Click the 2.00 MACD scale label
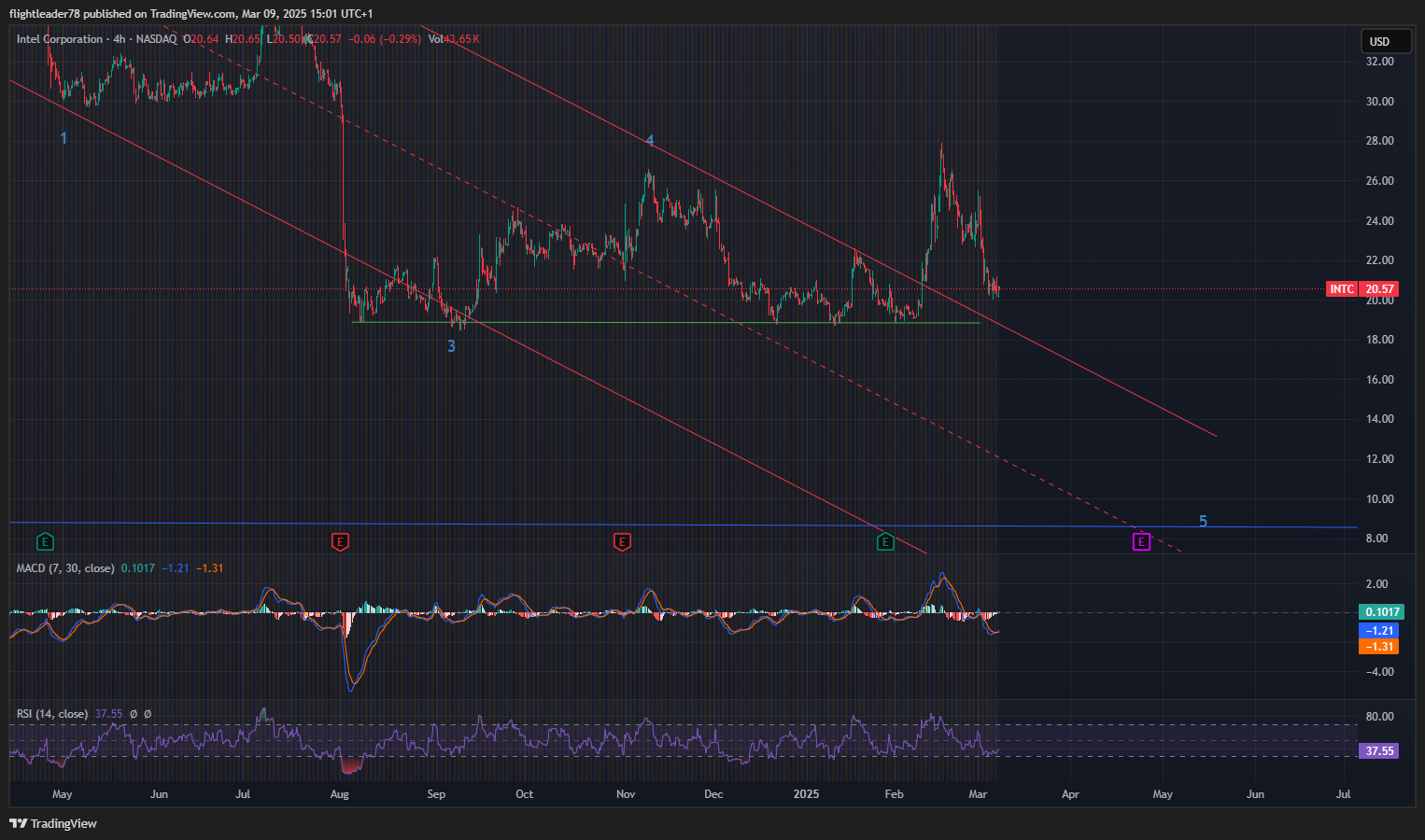The height and width of the screenshot is (840, 1425). (1376, 584)
